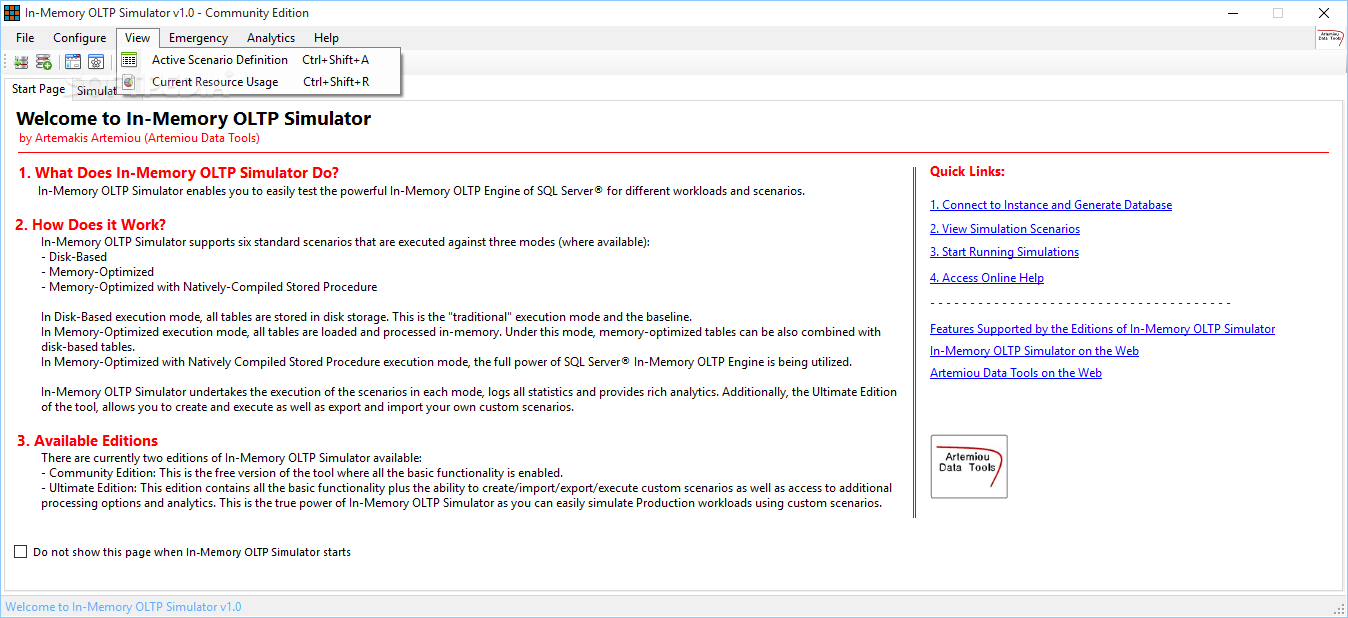Screen dimensions: 1348x618
Task: Click the 'Quick Links:' heading
Action: tap(967, 171)
